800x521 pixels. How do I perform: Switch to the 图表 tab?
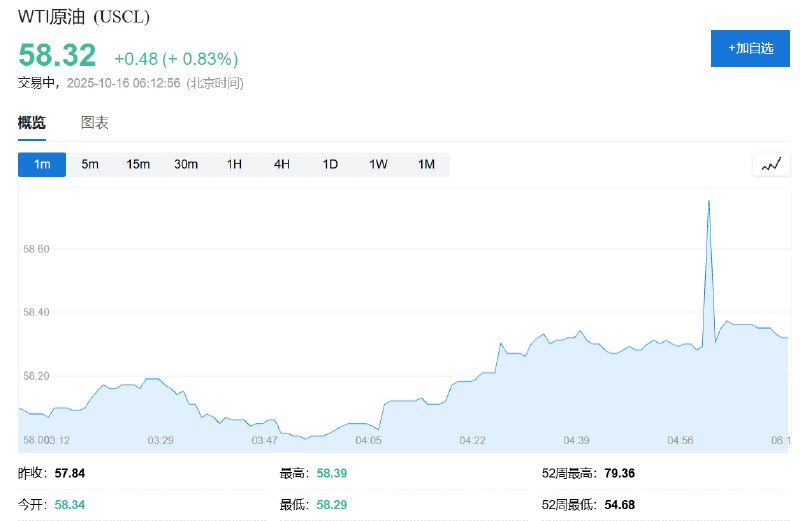coord(95,123)
